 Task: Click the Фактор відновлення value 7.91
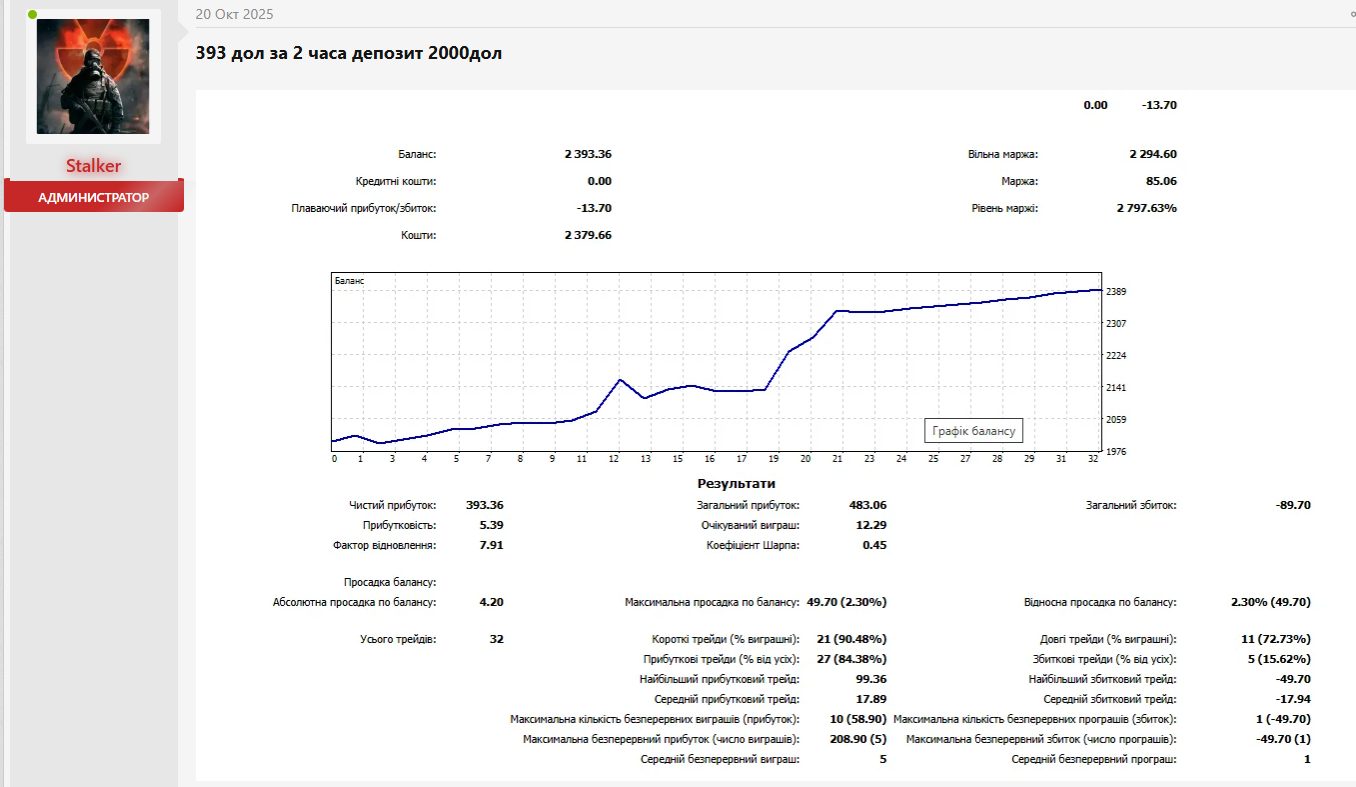click(x=491, y=545)
